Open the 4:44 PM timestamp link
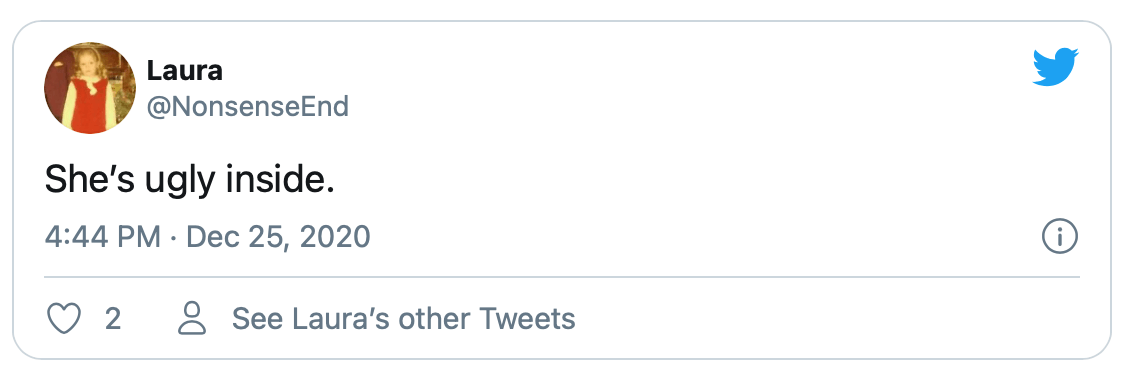Viewport: 1148px width, 386px height. [x=102, y=237]
